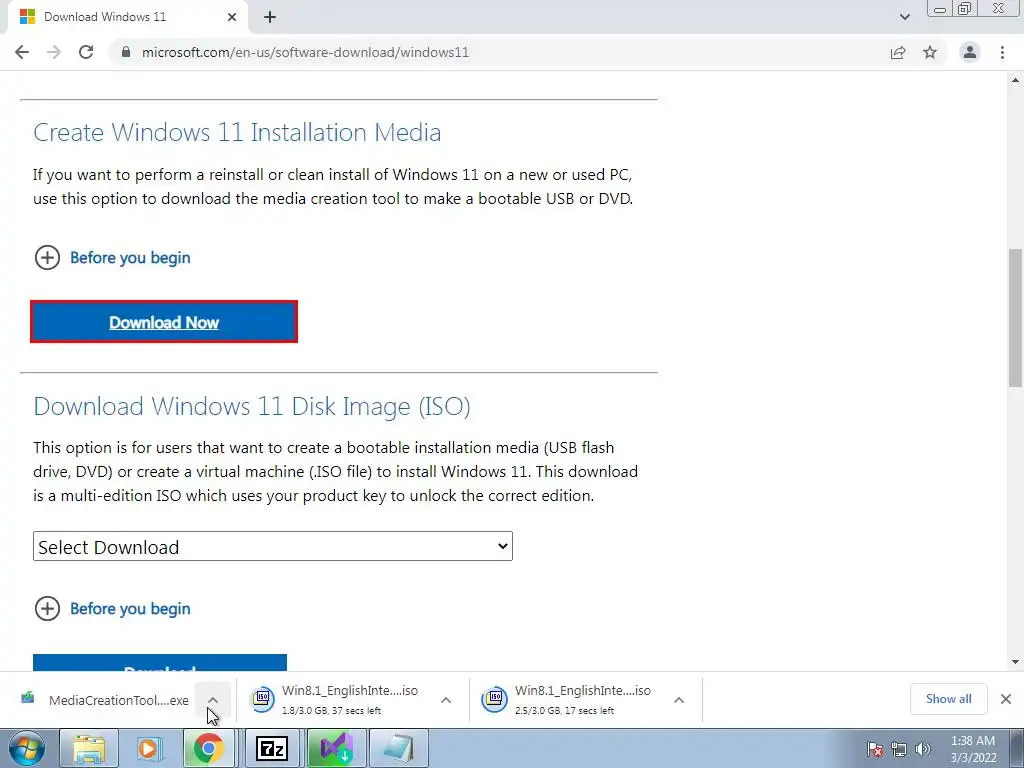
Task: Open options for the 1.8/3.0 GB ISO download
Action: point(446,700)
